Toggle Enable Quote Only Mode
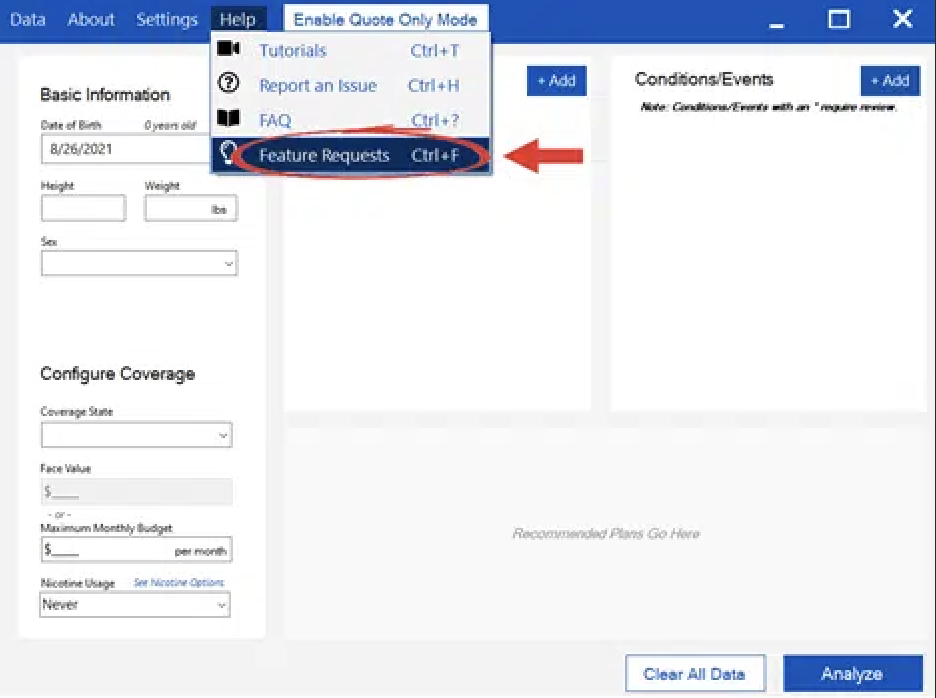 [385, 20]
